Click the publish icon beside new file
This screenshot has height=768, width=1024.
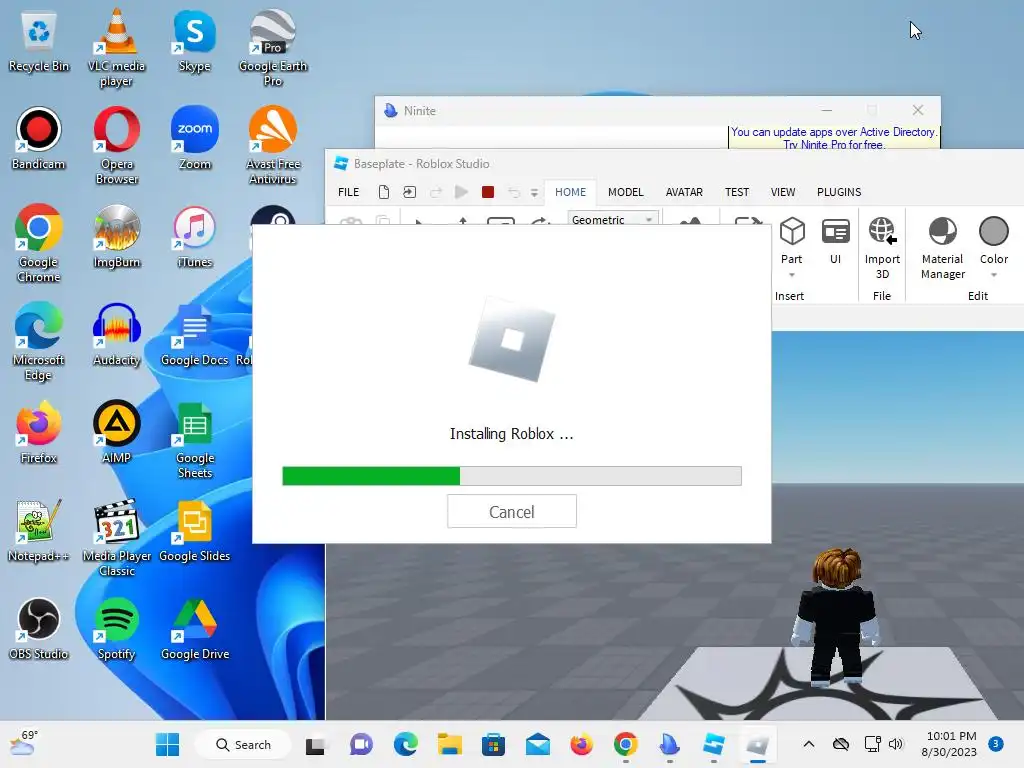pos(409,192)
